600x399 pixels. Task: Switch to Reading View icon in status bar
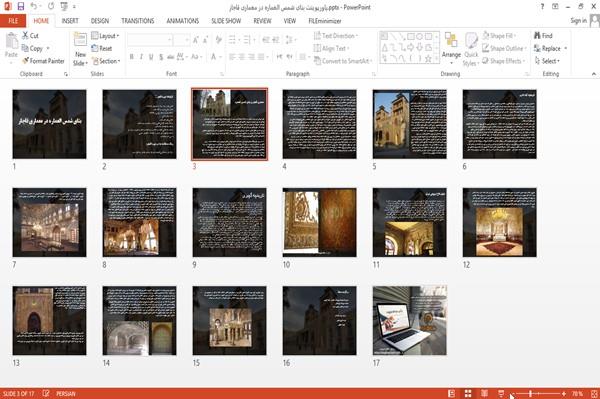(484, 393)
